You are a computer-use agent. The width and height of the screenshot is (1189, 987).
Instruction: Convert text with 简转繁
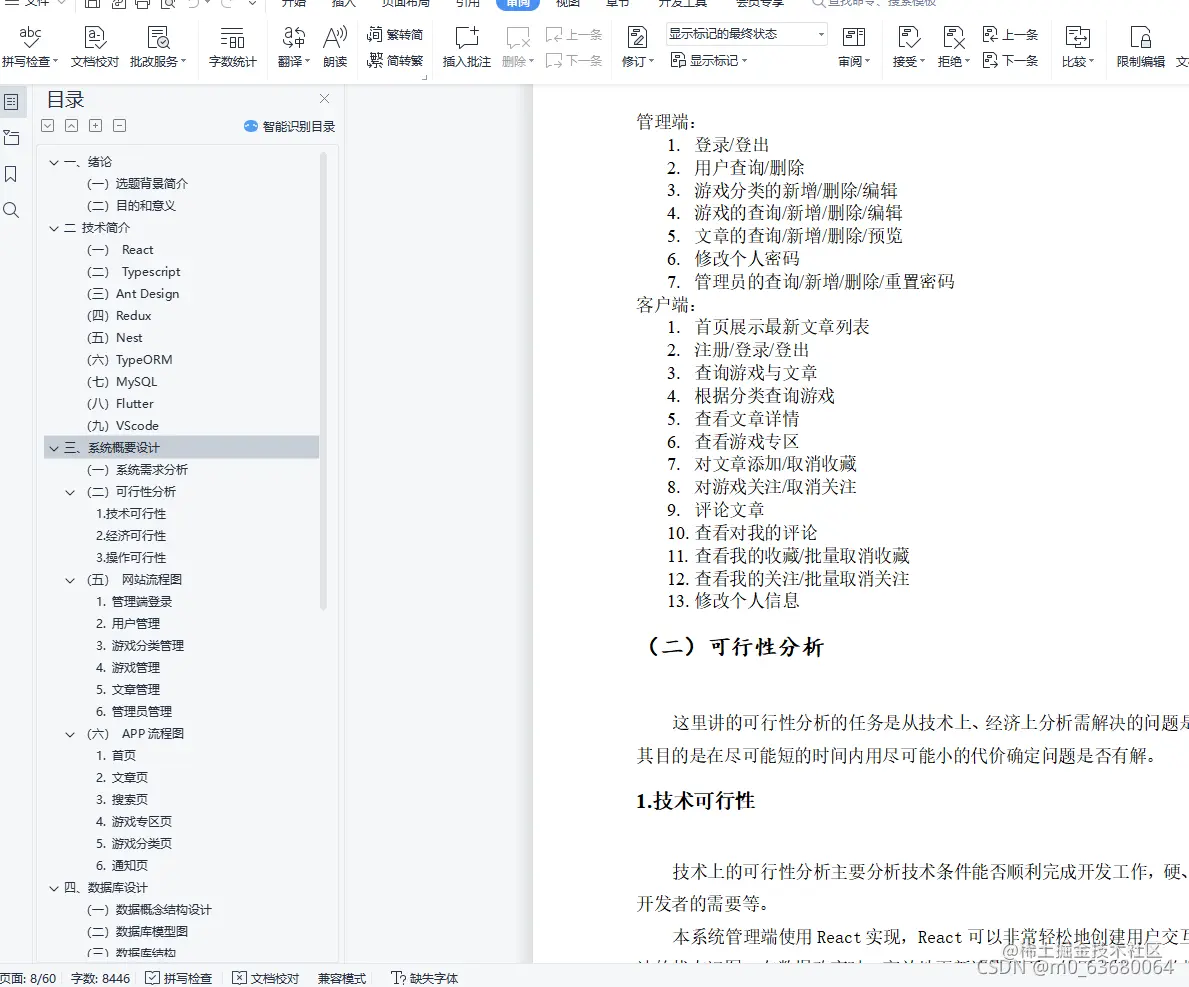[395, 60]
